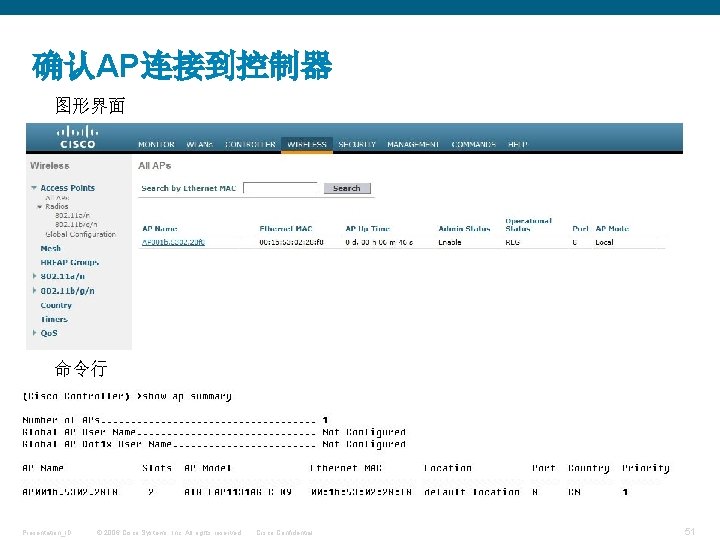Open QoS in the sidebar
The image size is (720, 540).
(49, 333)
